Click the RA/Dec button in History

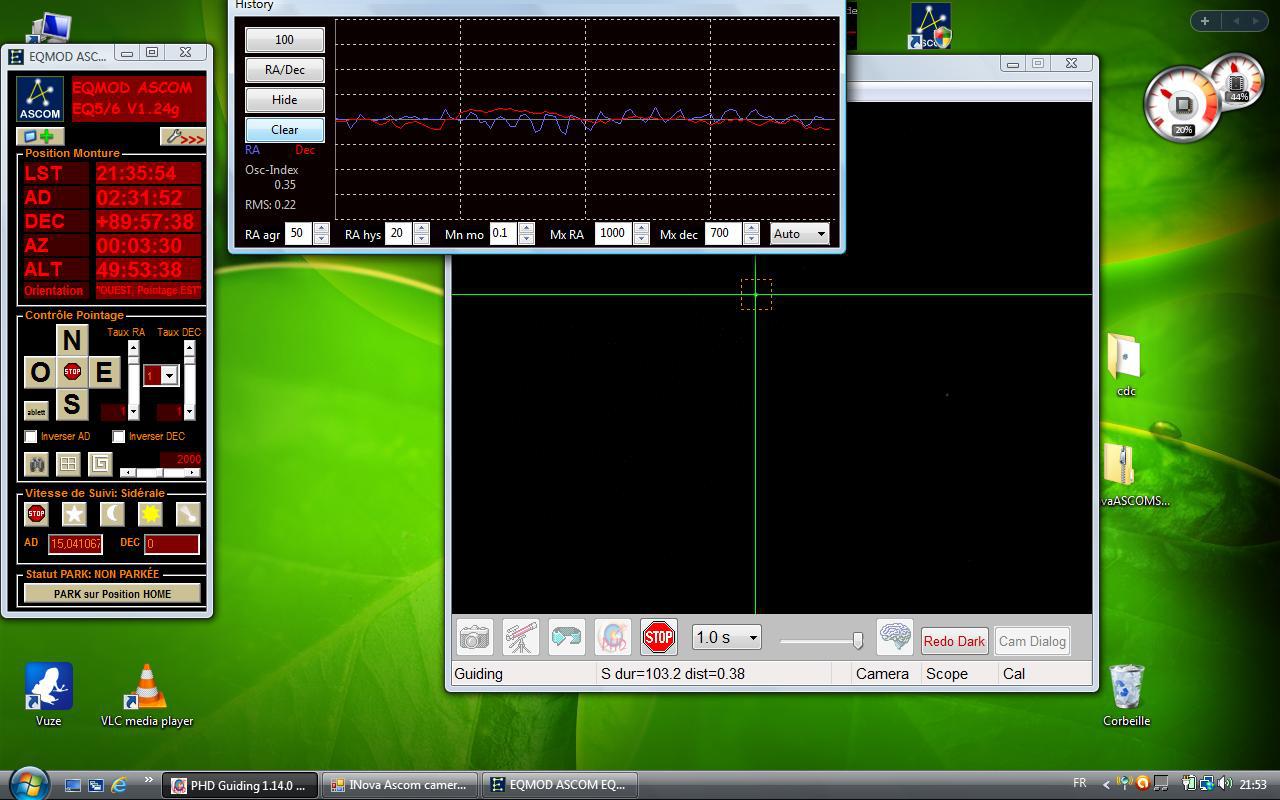tap(285, 70)
